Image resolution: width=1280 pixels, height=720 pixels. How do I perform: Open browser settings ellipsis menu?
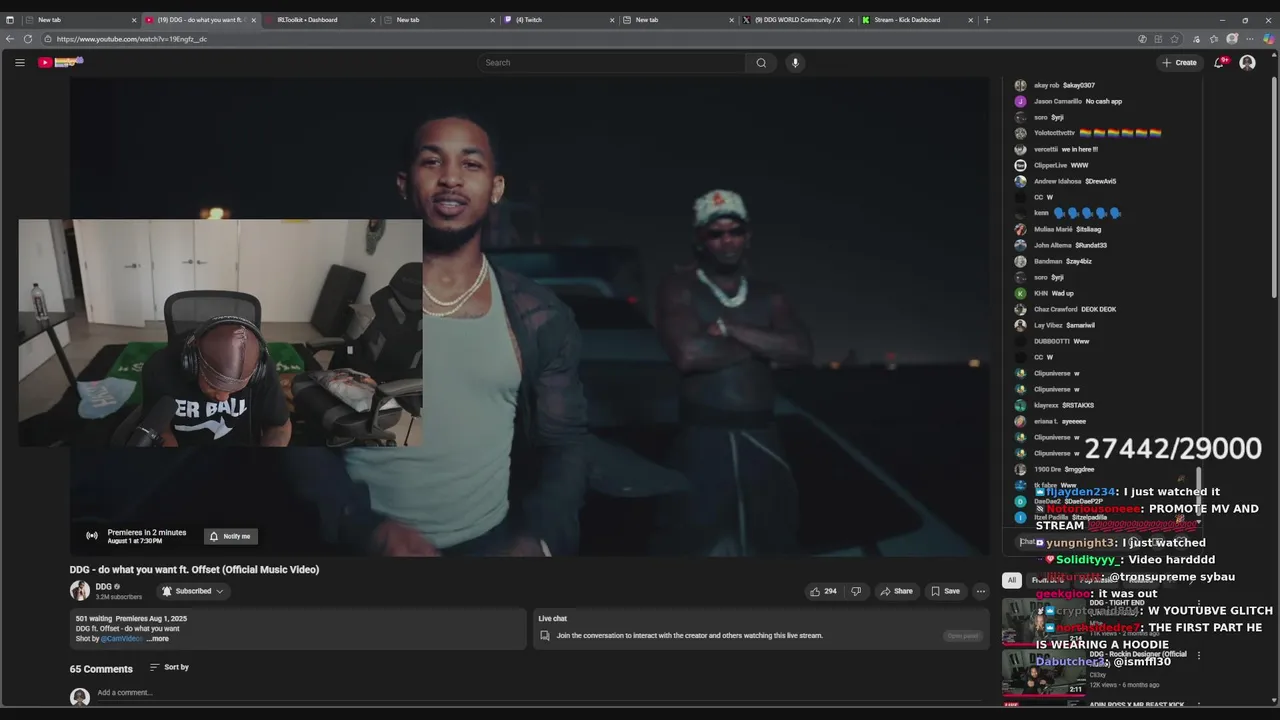(1250, 39)
